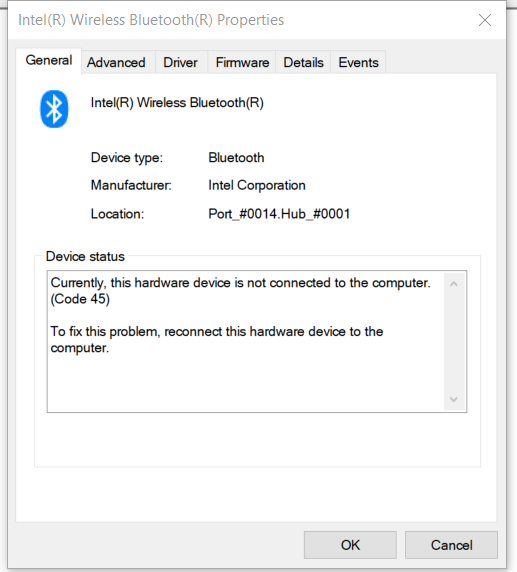Image resolution: width=517 pixels, height=572 pixels.
Task: Open the Driver tab
Action: (x=180, y=62)
